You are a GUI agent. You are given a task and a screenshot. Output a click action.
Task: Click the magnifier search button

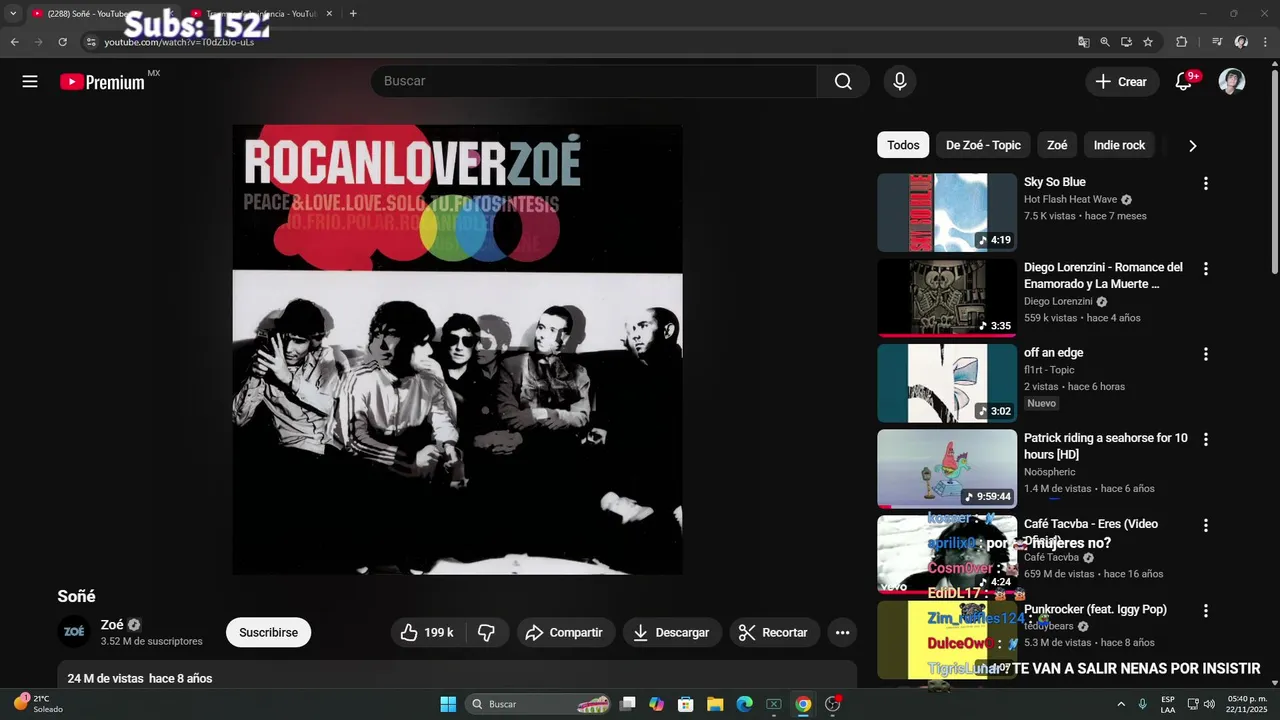coord(843,82)
